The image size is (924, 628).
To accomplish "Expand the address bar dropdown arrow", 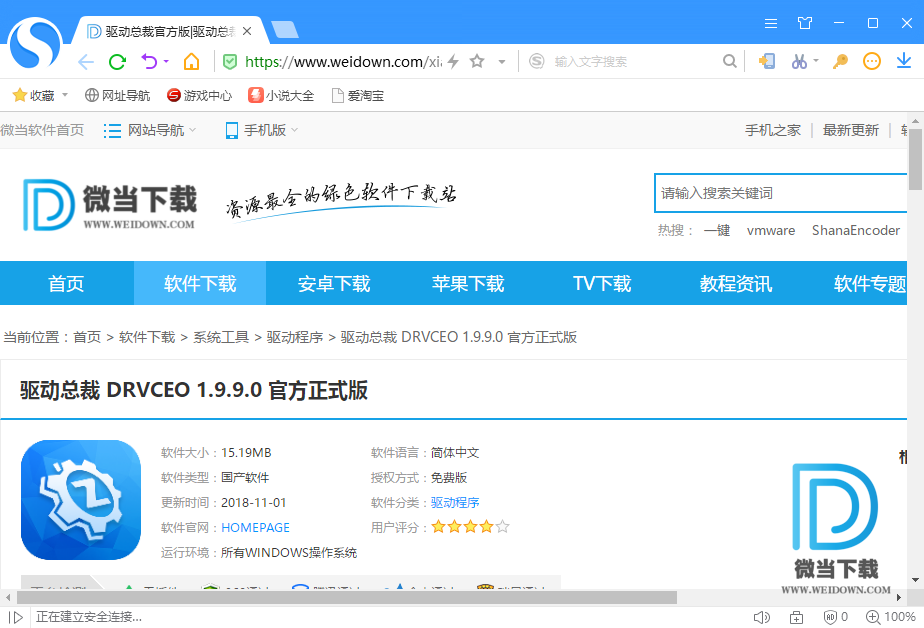I will click(x=502, y=61).
